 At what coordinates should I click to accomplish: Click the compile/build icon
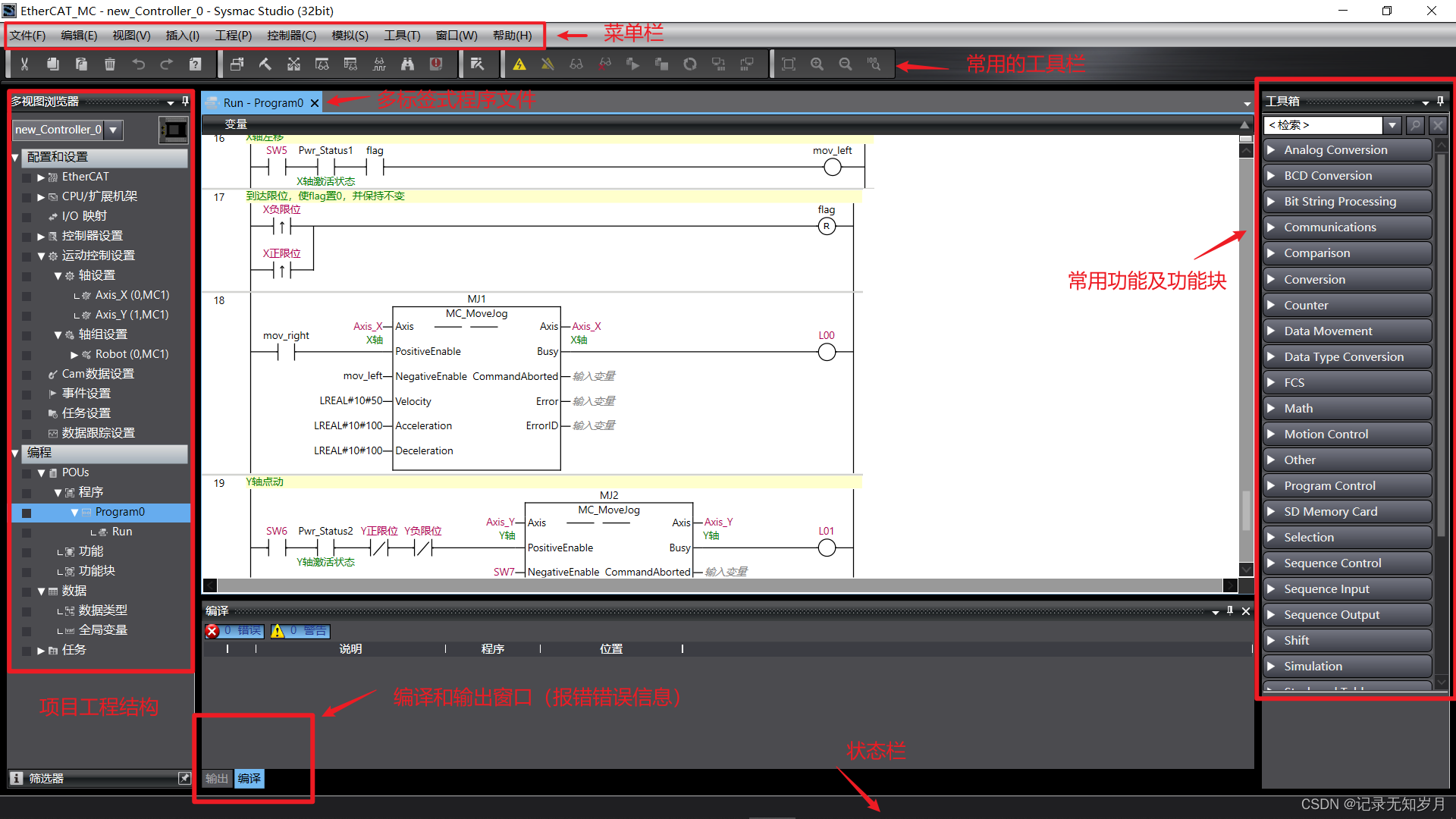(x=263, y=65)
